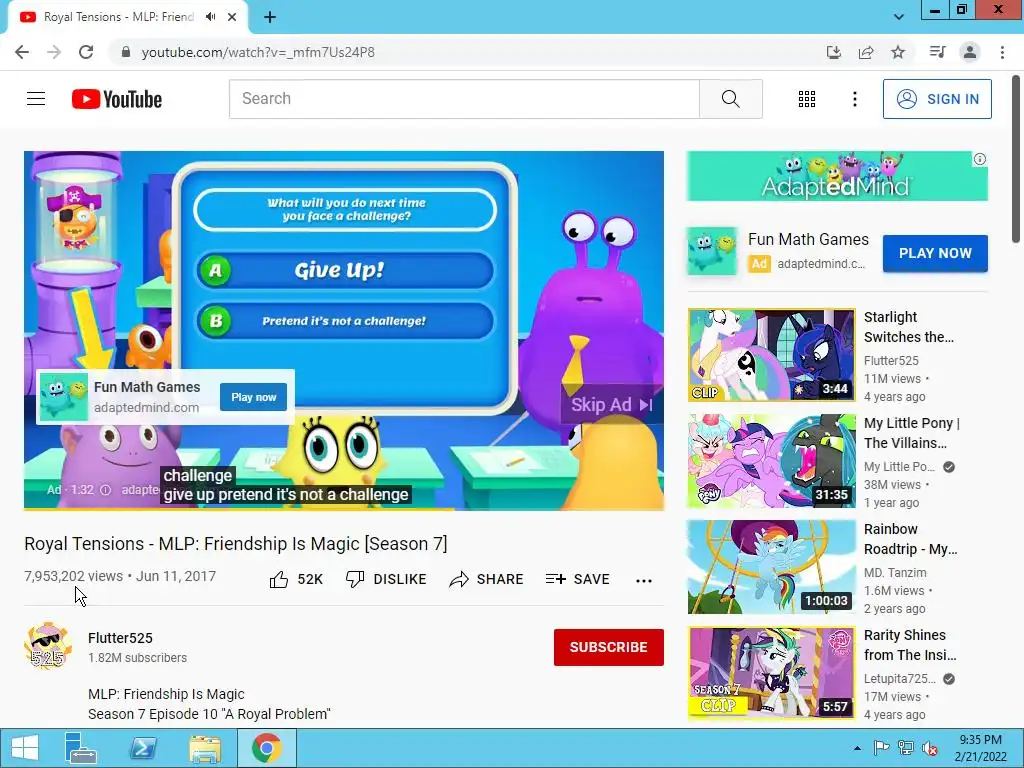Click the banner ad info icon

tap(980, 159)
